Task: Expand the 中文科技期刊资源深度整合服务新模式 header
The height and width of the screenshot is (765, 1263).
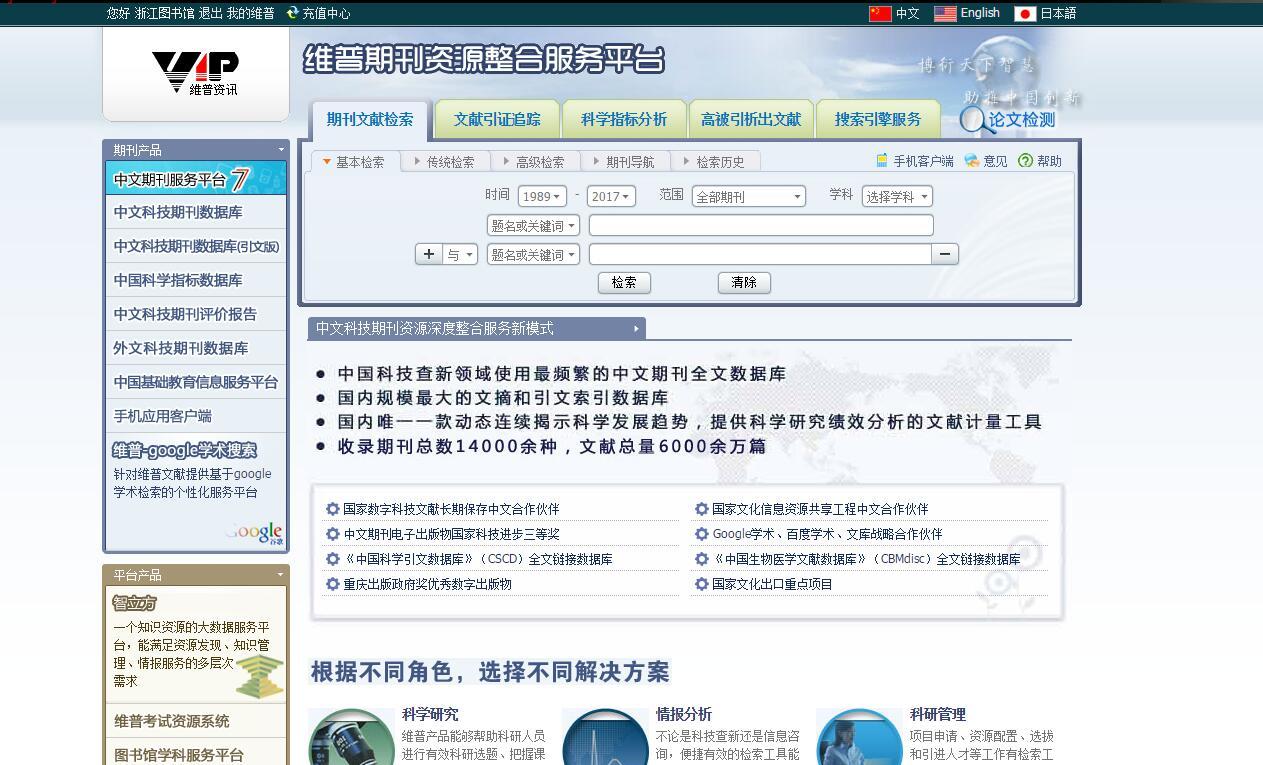Action: click(x=477, y=328)
